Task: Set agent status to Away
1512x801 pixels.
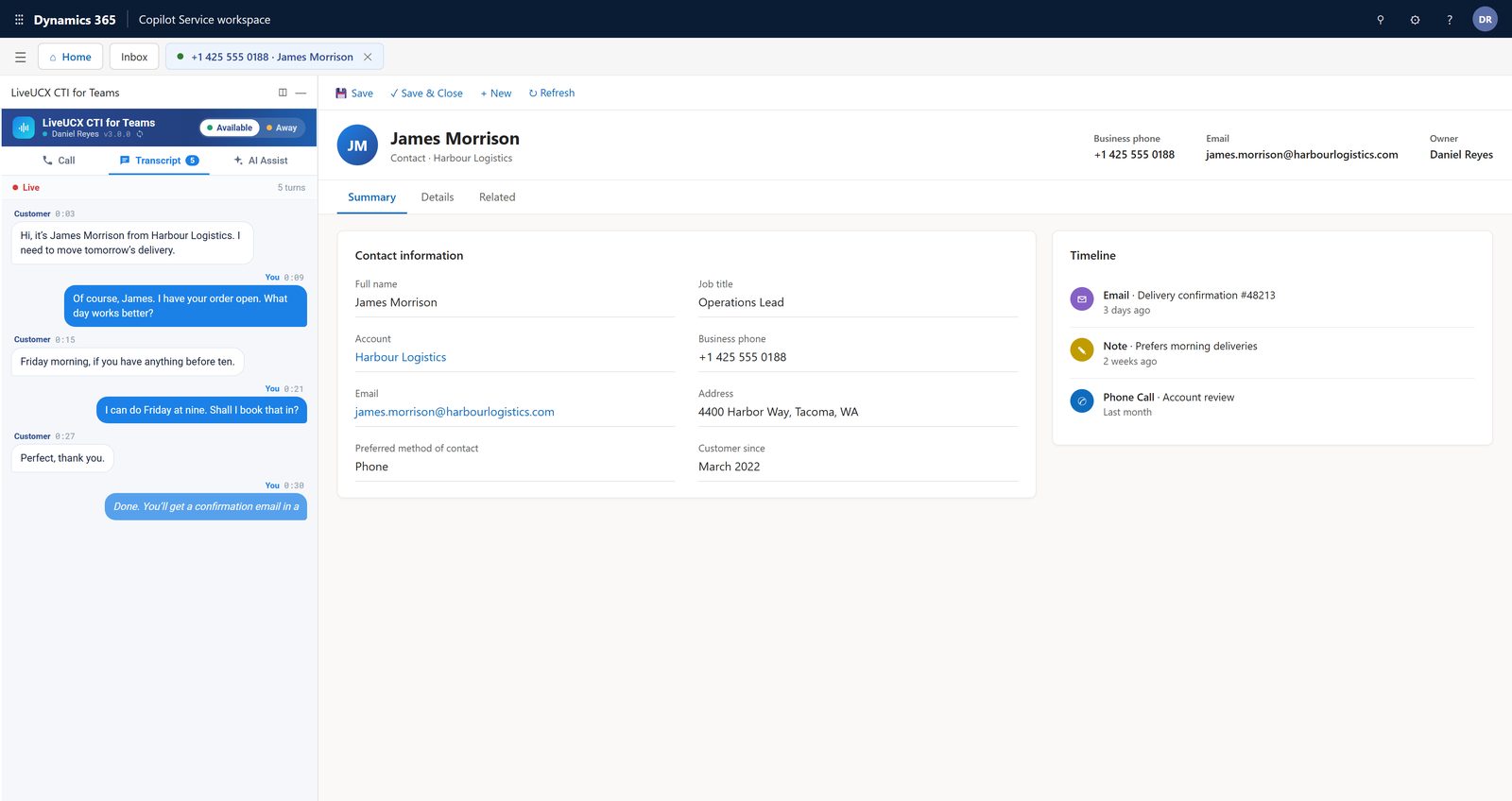Action: [x=282, y=128]
